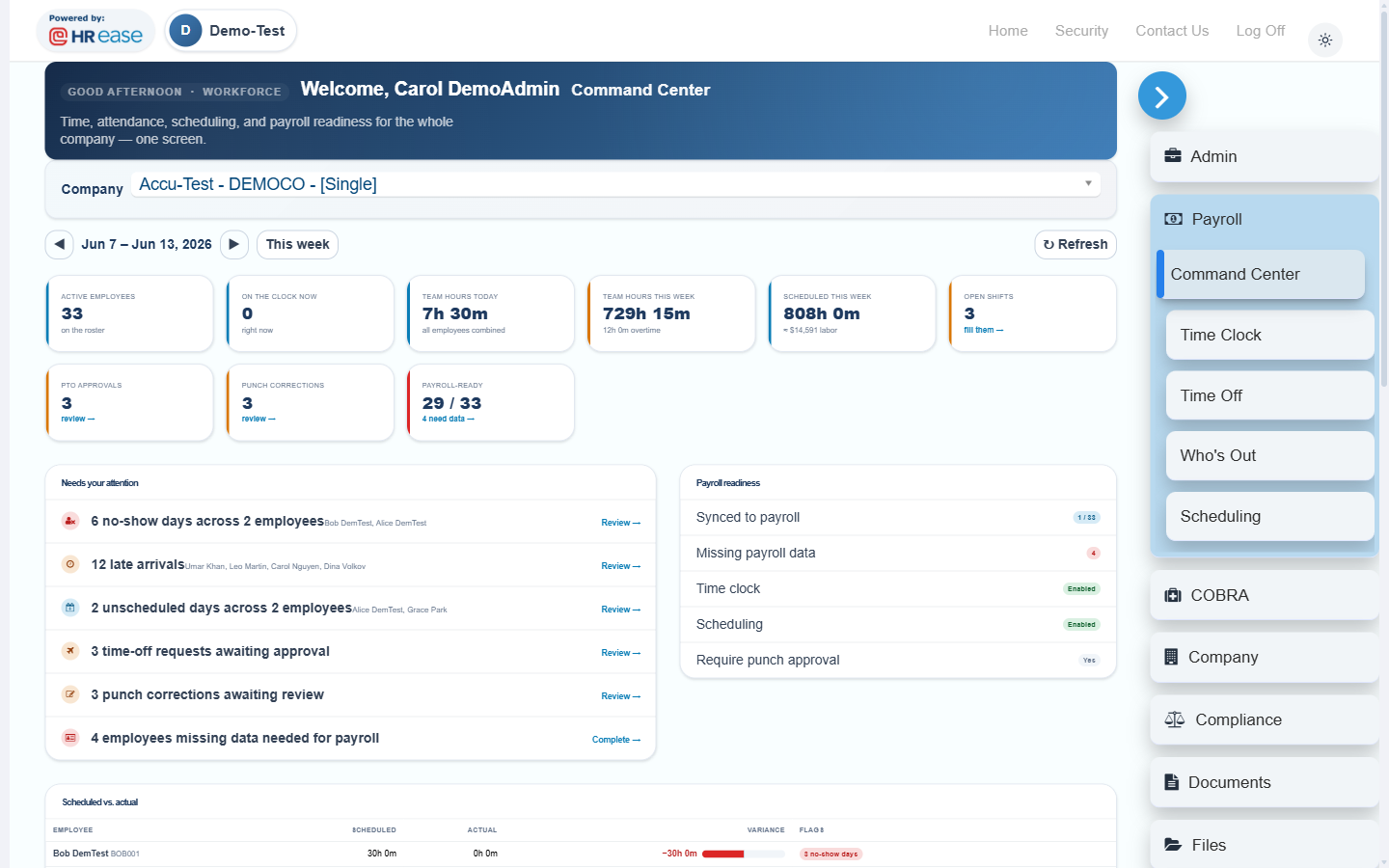This screenshot has height=868, width=1389.
Task: Click the Compliance scales icon
Action: tap(1175, 719)
